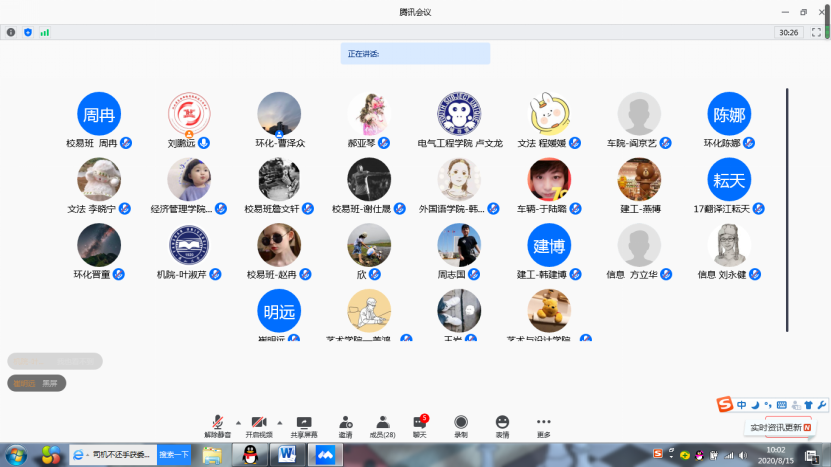
Task: Select participant avatar 陈娜
Action: (729, 114)
